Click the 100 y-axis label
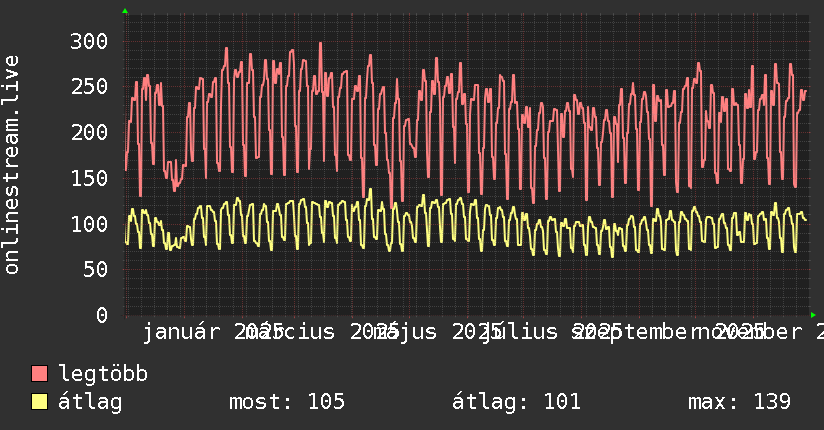This screenshot has height=430, width=824. 89,224
